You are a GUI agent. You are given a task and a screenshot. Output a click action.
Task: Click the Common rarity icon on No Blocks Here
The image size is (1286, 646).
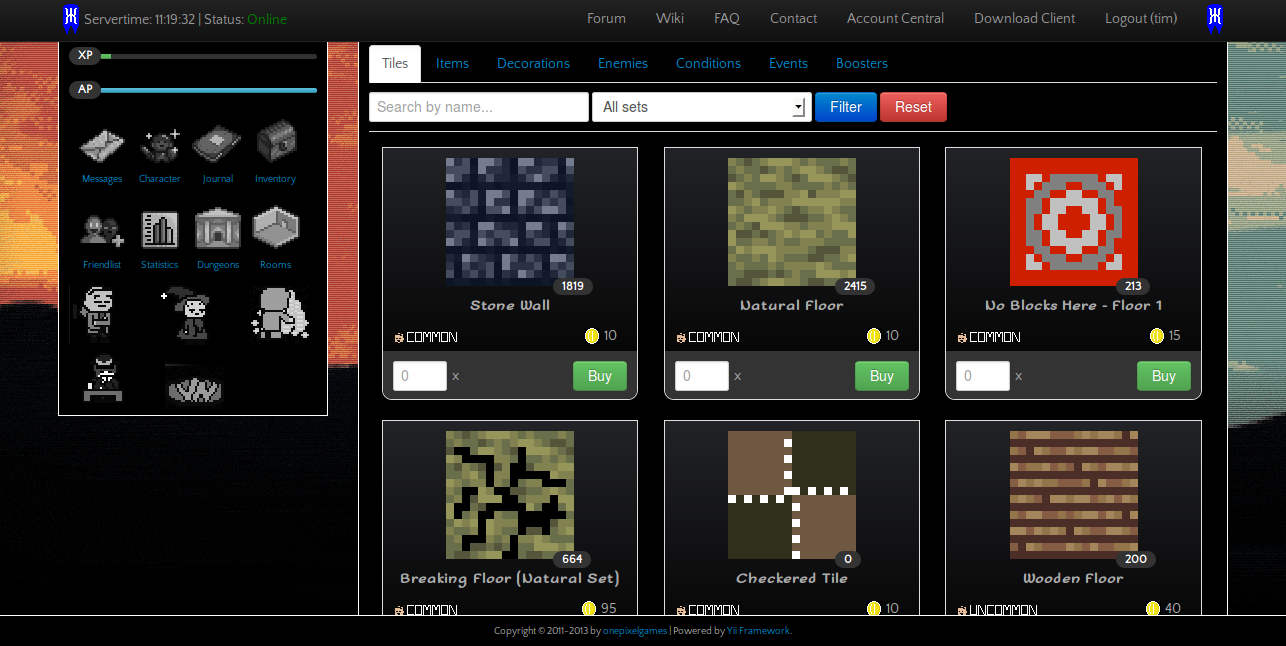pos(962,338)
